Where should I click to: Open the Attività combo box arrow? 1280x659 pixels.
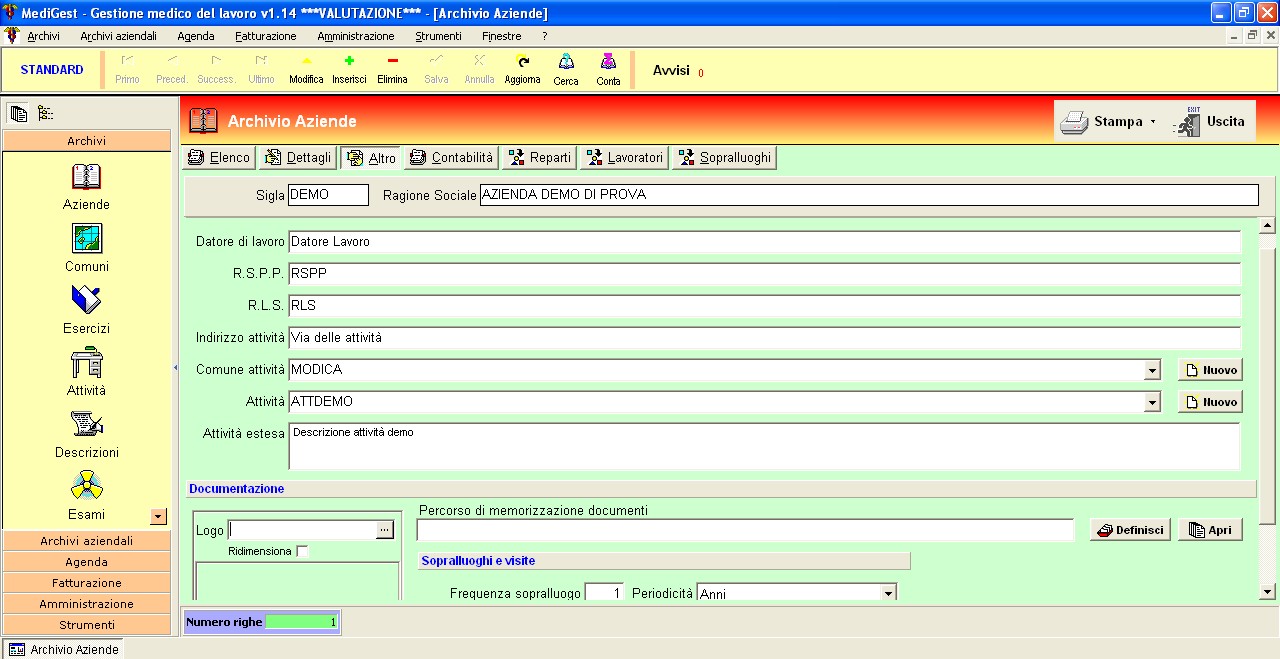(x=1153, y=402)
